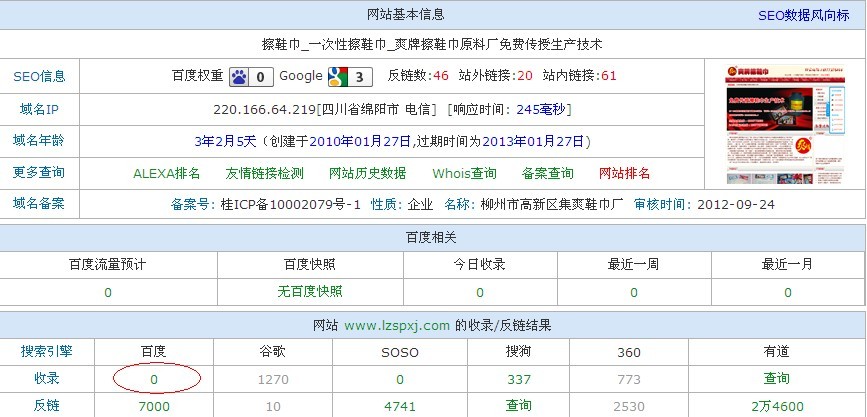867x417 pixels.
Task: Click the ALEXA排名 link
Action: coord(166,174)
